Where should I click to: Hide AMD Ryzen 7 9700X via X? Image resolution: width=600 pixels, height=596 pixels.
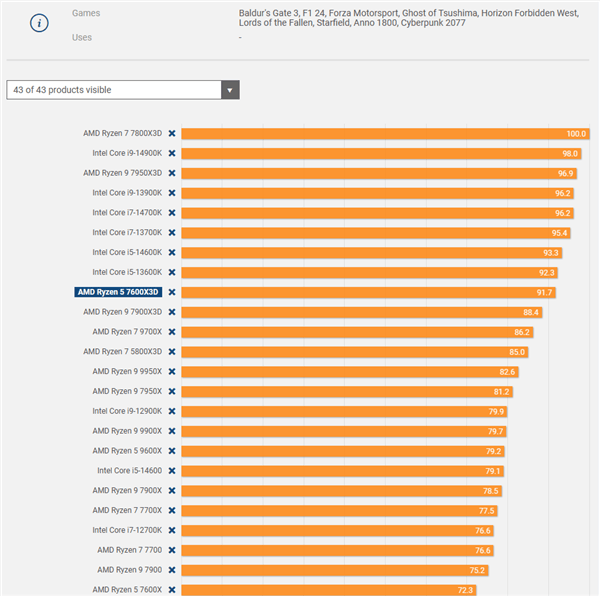[x=172, y=332]
